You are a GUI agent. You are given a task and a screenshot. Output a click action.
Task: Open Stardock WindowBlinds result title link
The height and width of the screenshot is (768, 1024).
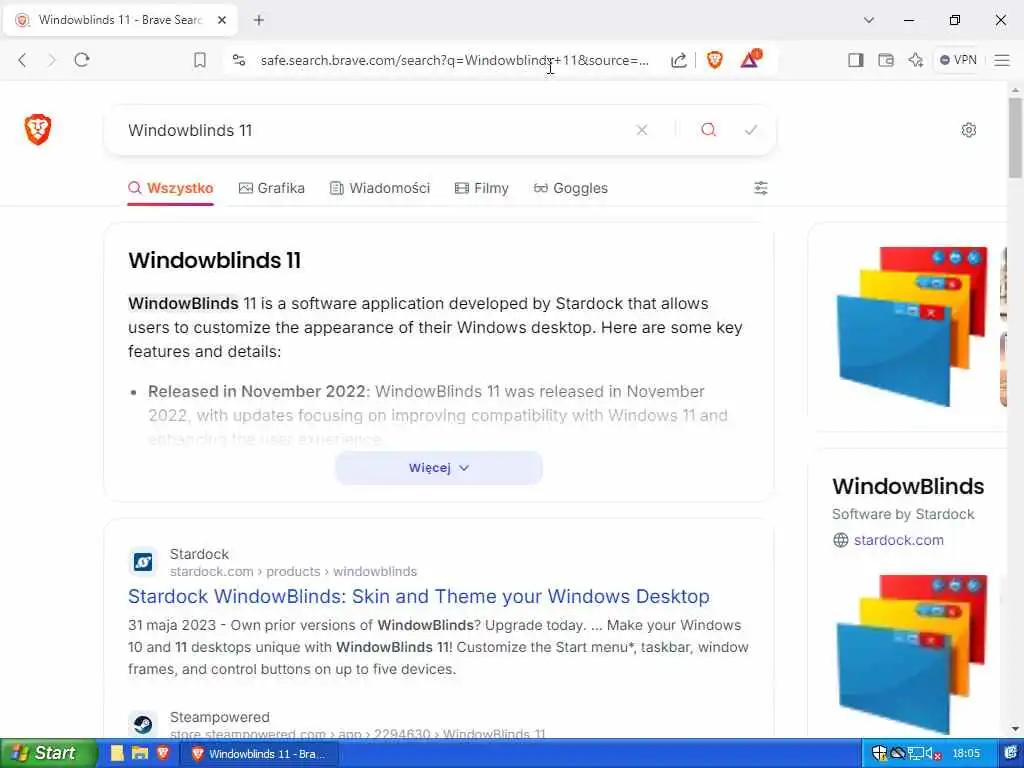point(419,596)
